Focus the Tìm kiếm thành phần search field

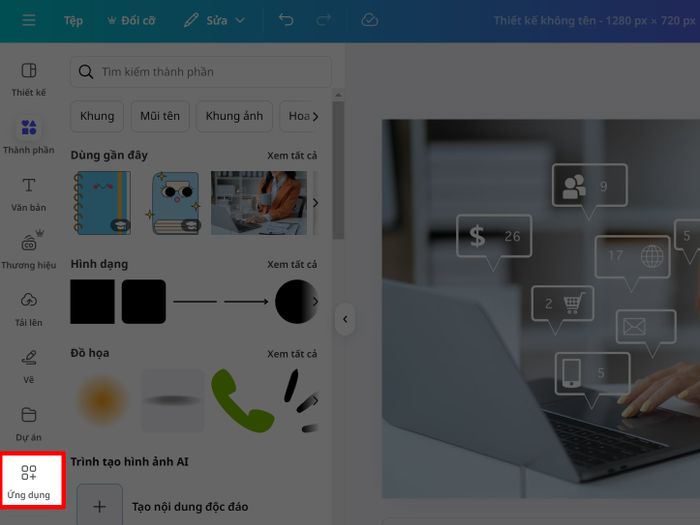point(201,71)
